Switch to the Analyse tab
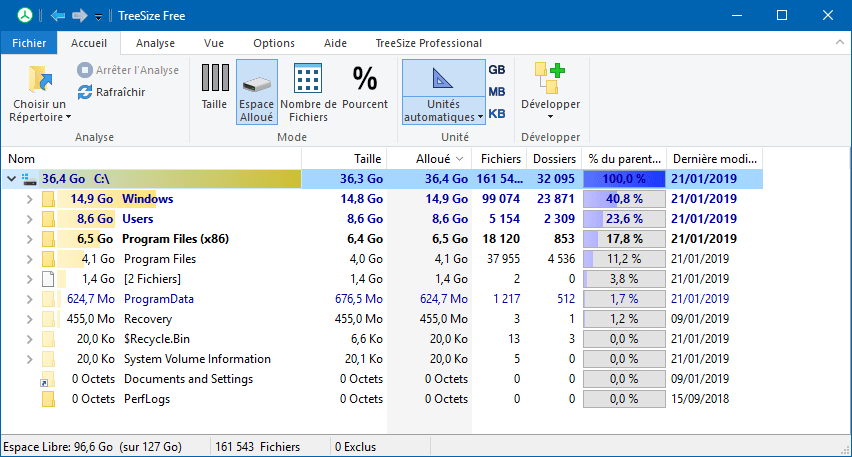This screenshot has height=457, width=852. point(155,43)
